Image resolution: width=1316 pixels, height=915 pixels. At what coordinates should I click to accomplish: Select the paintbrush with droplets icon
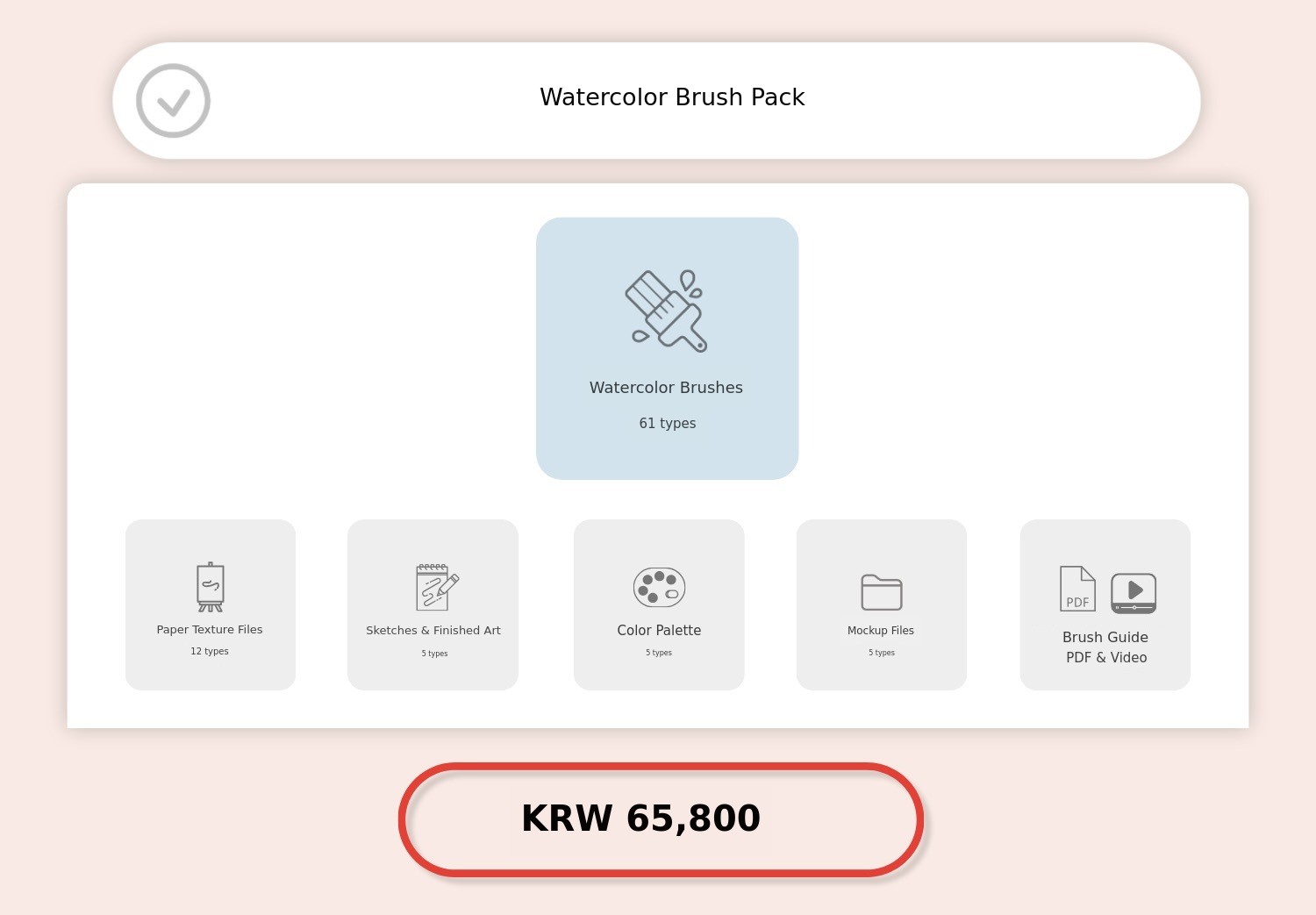pyautogui.click(x=667, y=311)
